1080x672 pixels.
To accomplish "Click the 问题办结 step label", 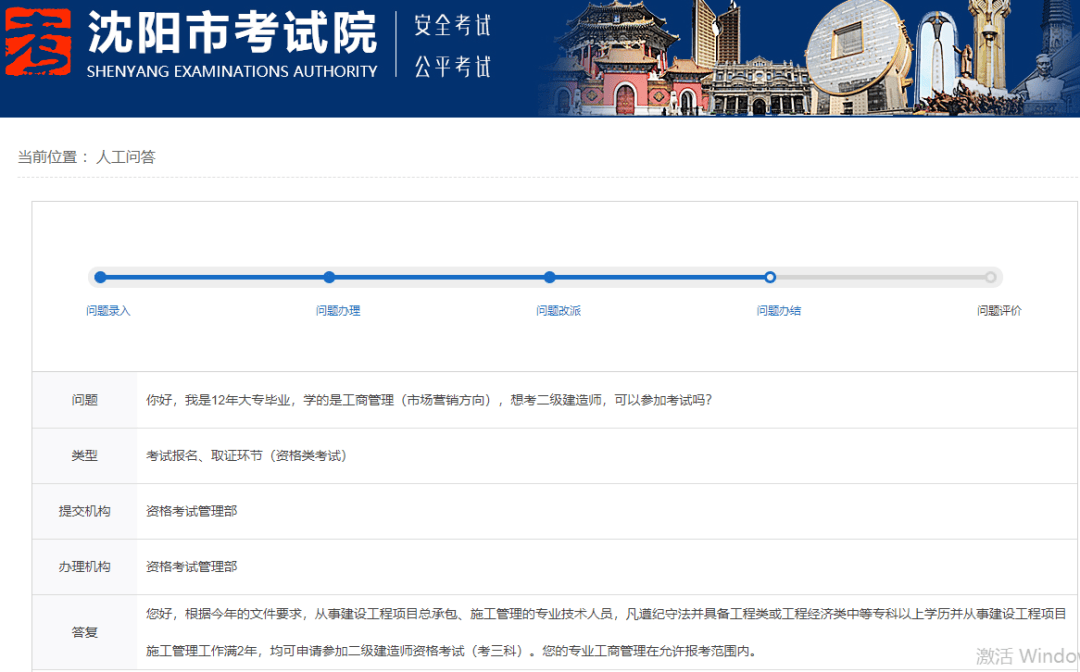I will [779, 311].
